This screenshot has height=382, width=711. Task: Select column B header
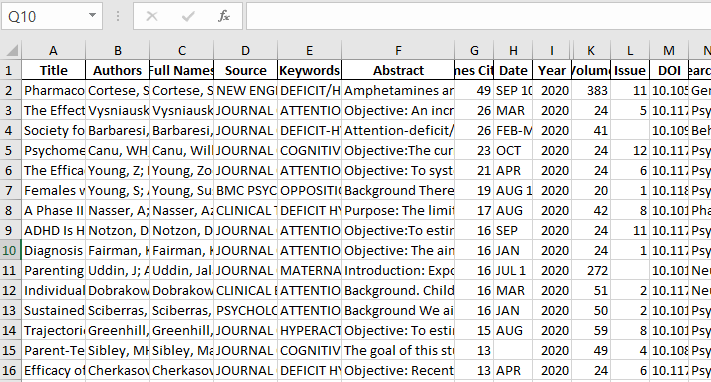(x=117, y=50)
